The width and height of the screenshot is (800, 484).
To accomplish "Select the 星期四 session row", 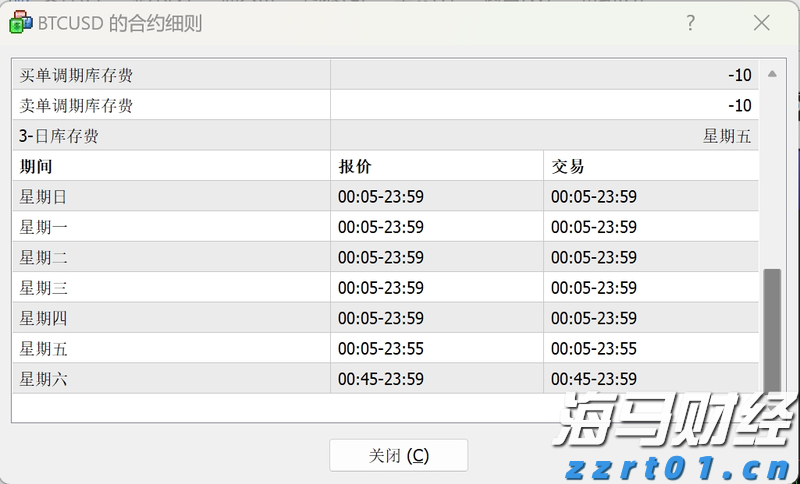I will 43,318.
